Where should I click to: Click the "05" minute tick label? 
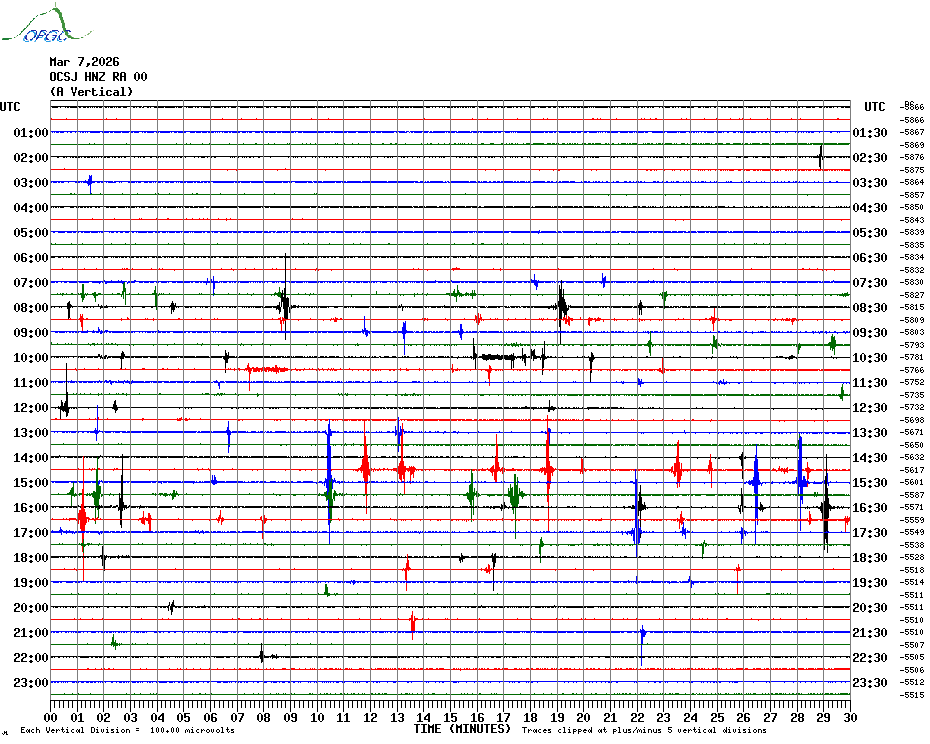point(183,717)
